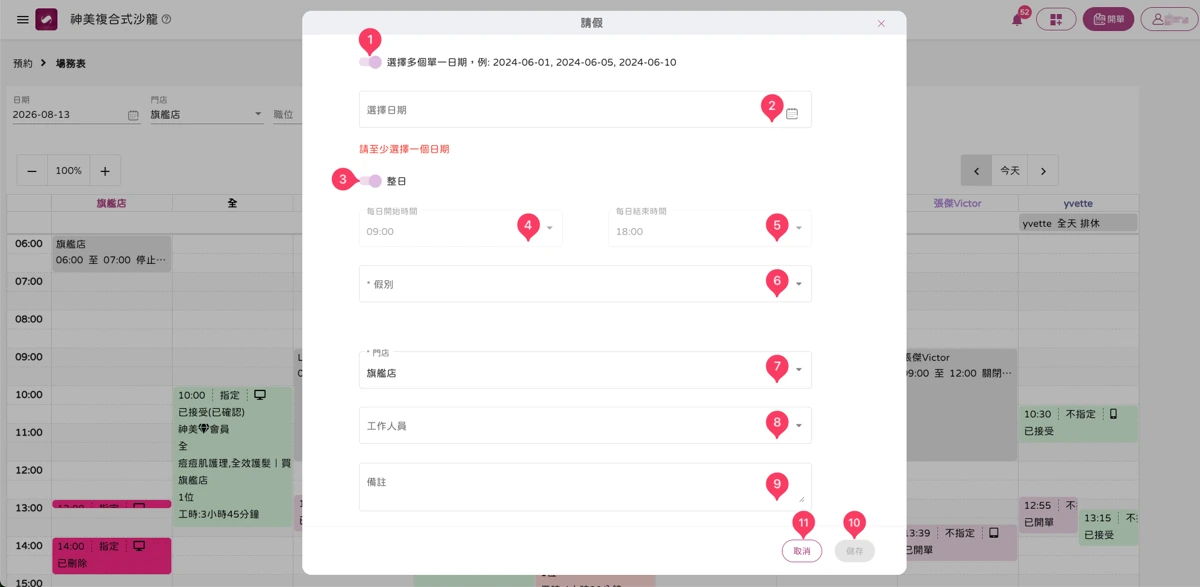The image size is (1200, 587).
Task: Click calendar icon beside 2026-08-13 date
Action: click(x=133, y=115)
